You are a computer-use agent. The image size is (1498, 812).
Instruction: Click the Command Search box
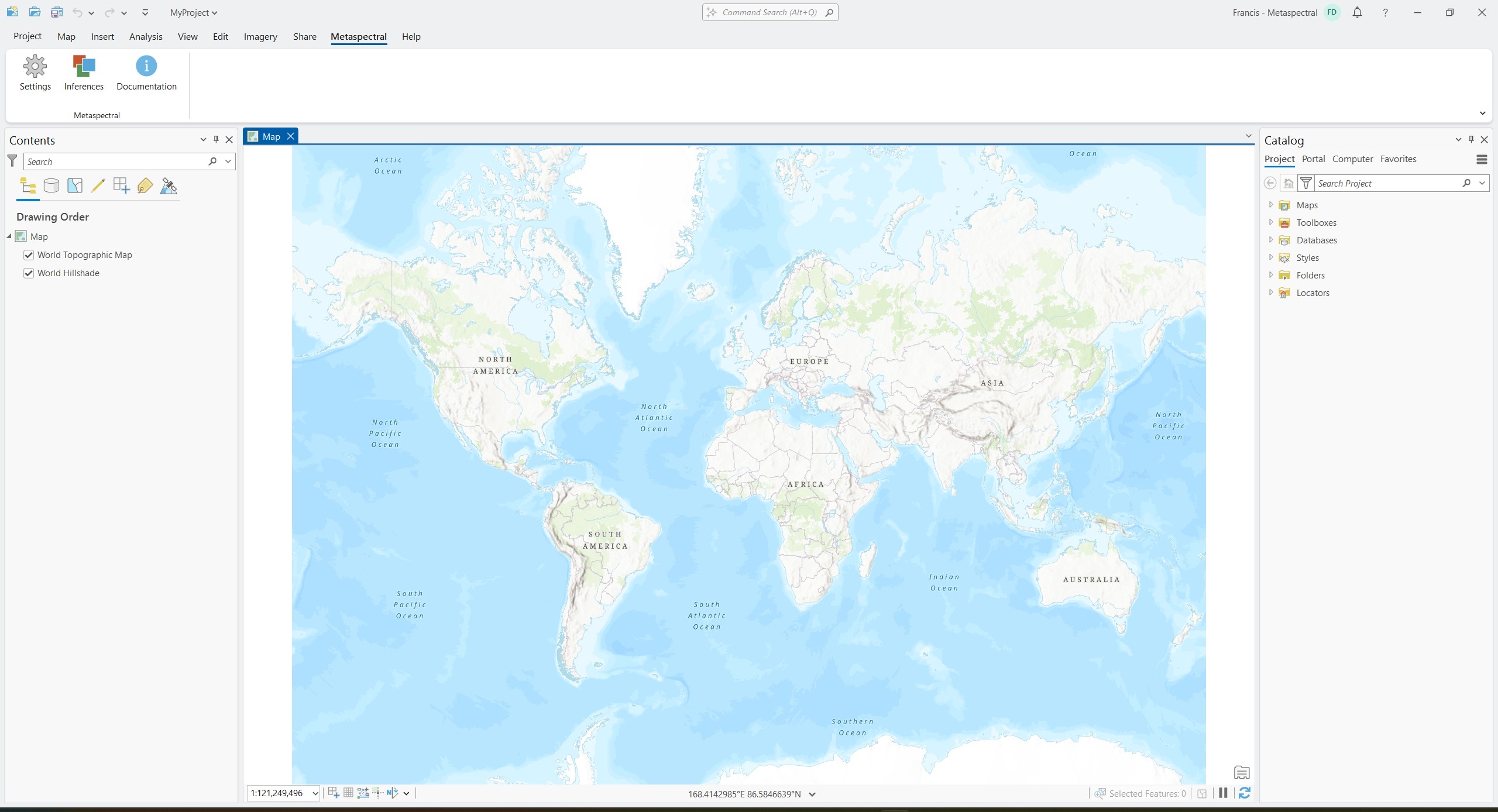coord(769,12)
